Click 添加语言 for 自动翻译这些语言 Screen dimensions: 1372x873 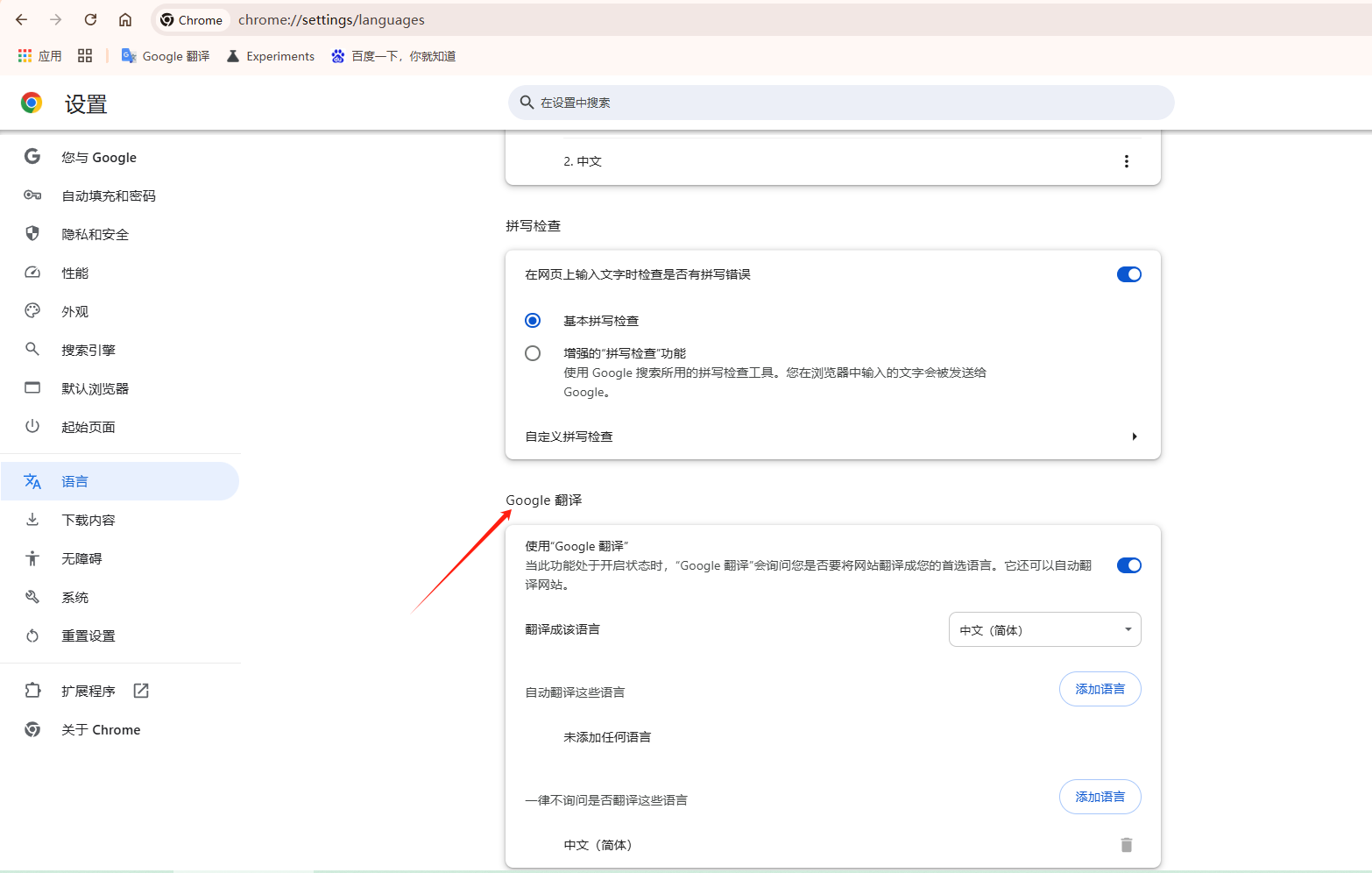pos(1100,689)
